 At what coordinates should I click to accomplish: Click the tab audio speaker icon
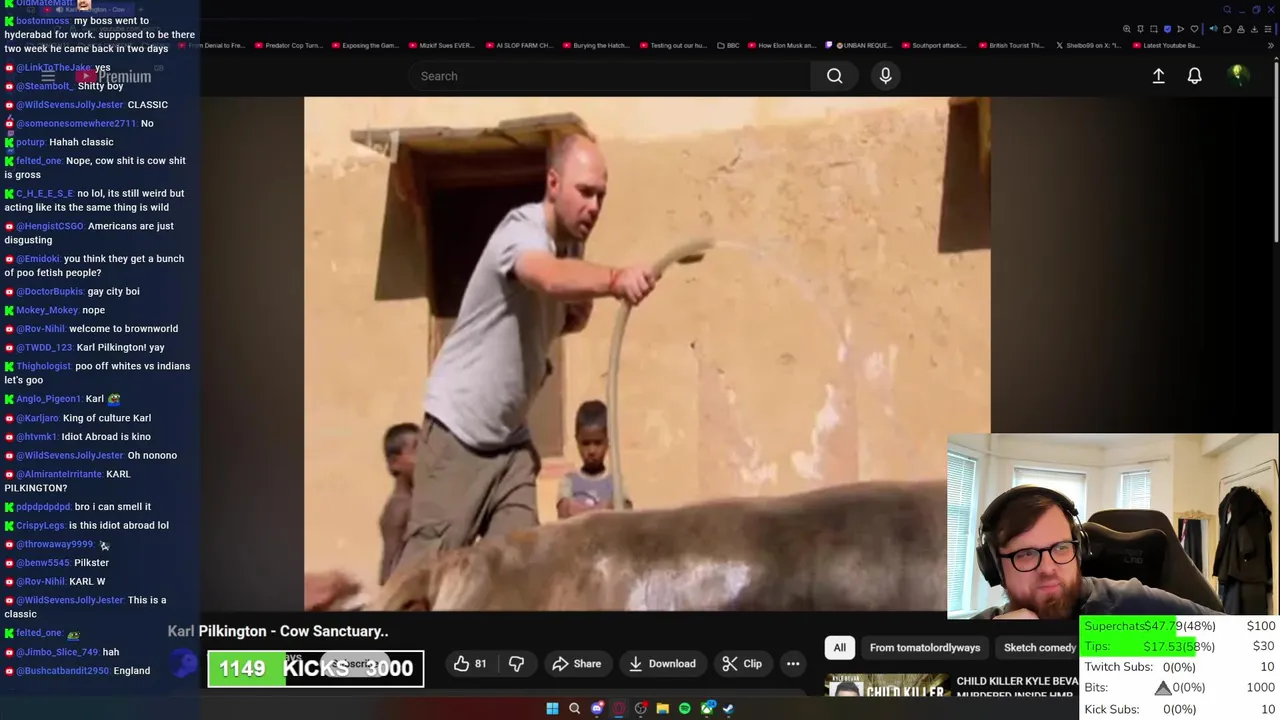click(x=1214, y=29)
